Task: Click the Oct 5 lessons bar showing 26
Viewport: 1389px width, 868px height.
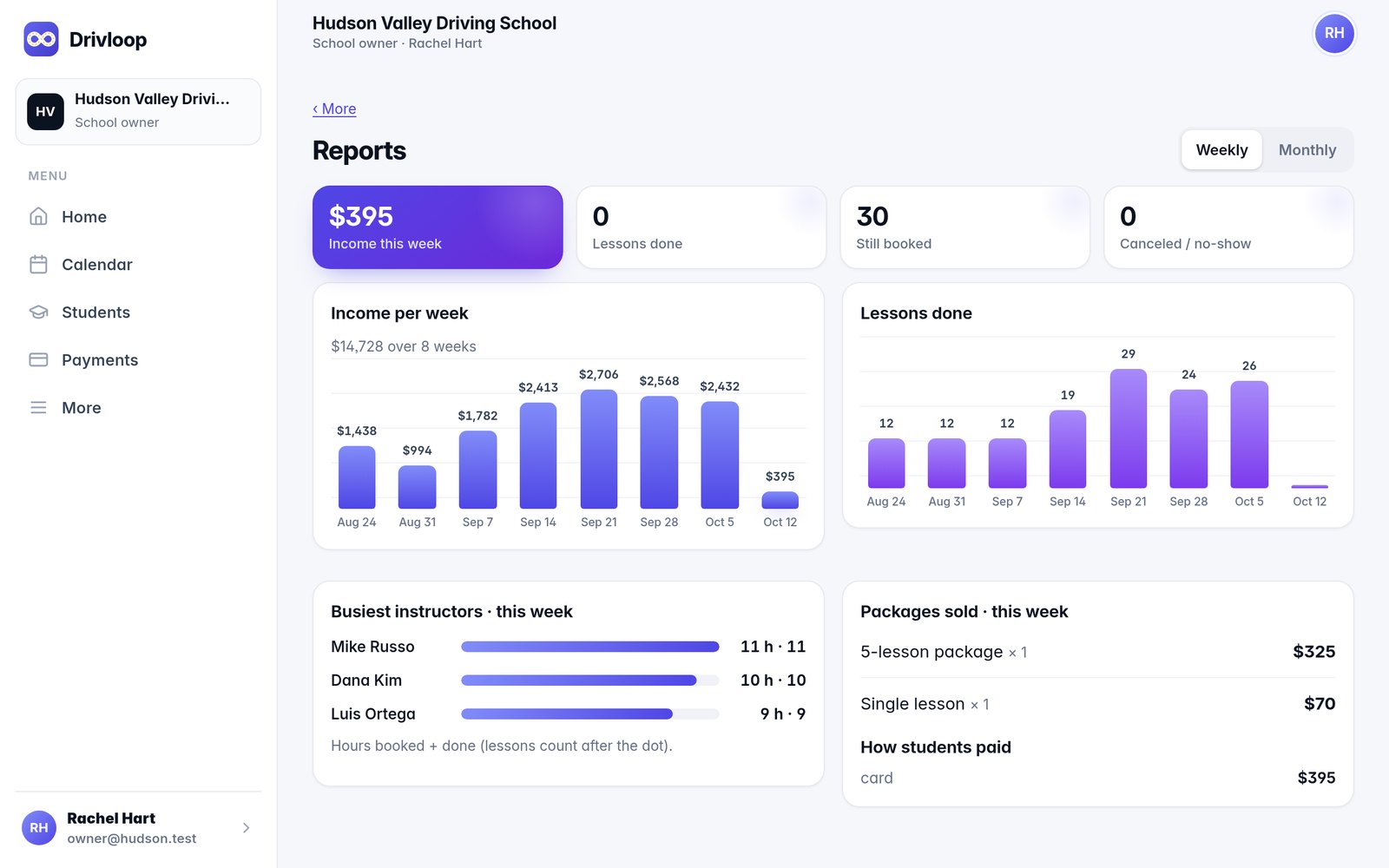Action: (1249, 435)
